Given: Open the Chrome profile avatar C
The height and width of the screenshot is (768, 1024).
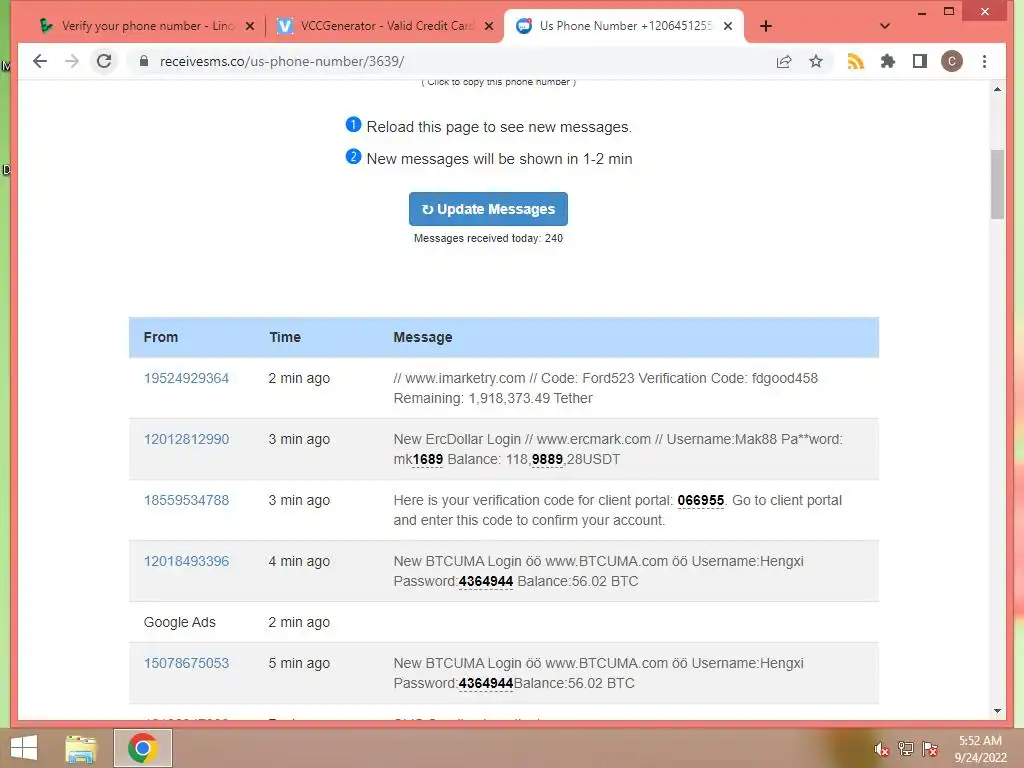Looking at the screenshot, I should click(952, 61).
